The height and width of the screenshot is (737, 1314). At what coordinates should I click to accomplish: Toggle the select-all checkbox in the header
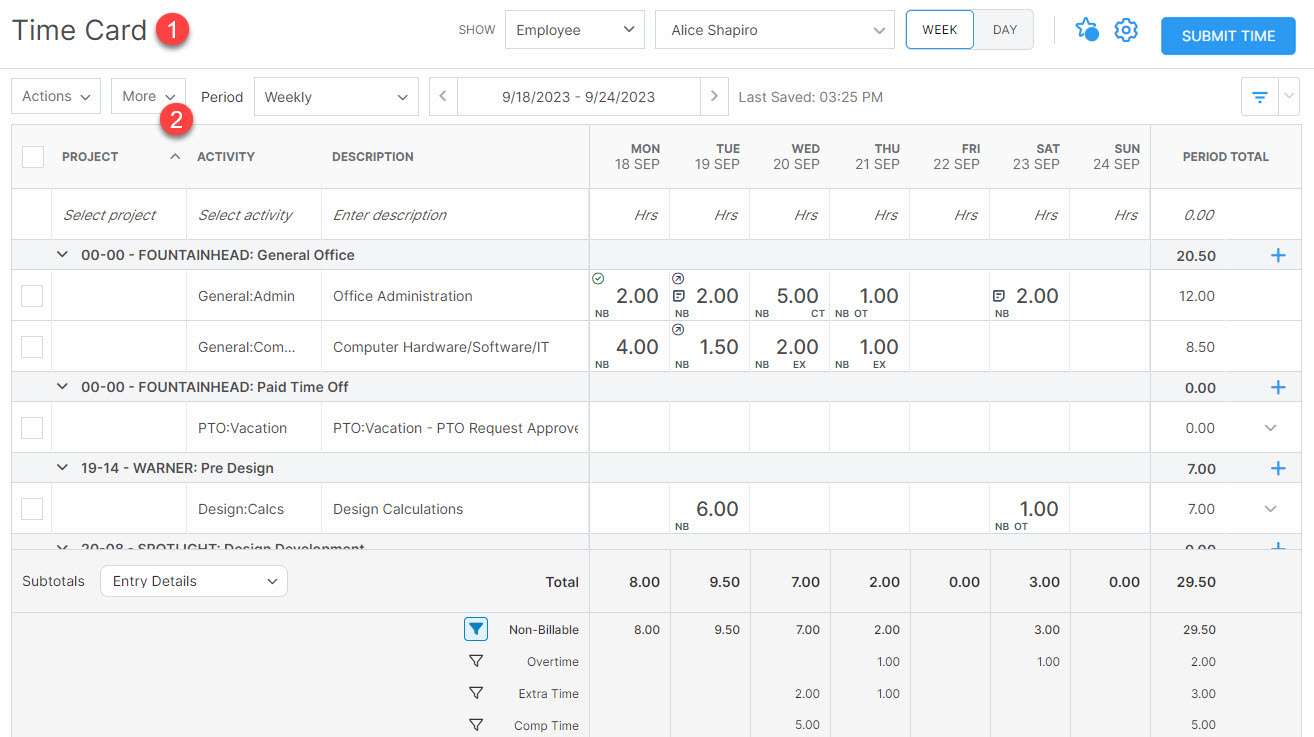tap(31, 156)
